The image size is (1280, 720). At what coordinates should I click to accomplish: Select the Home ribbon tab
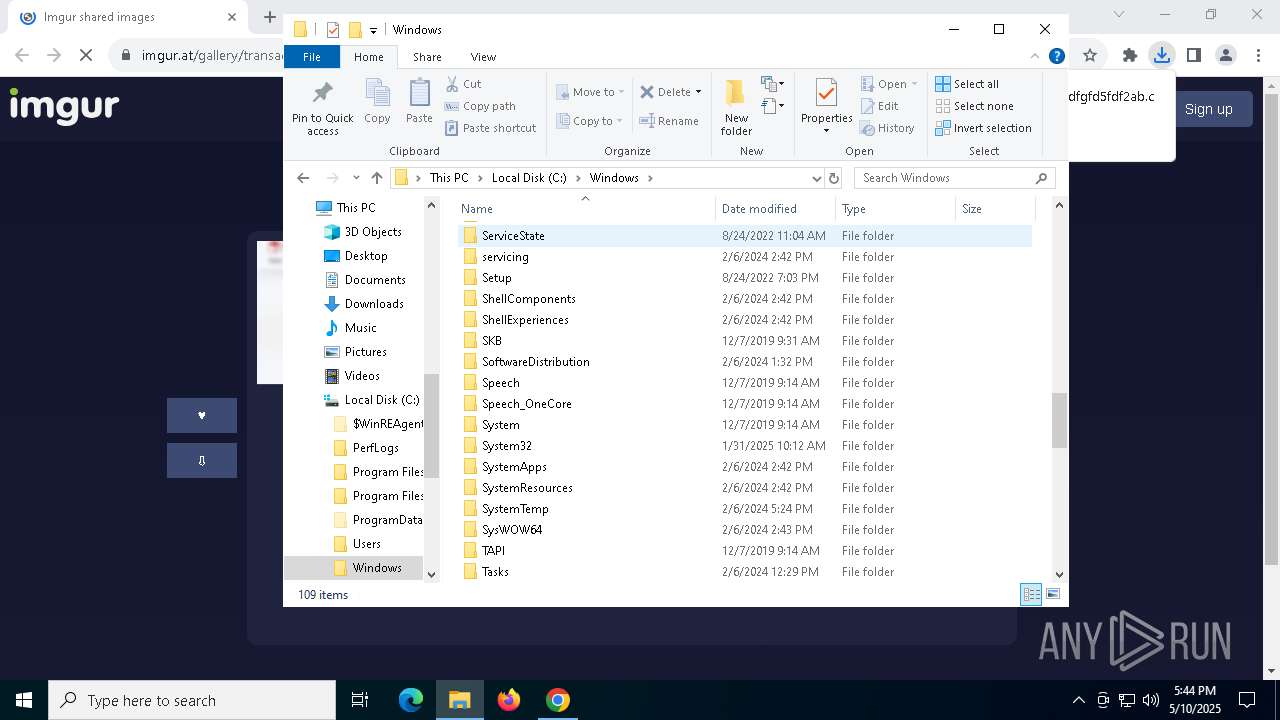tap(368, 57)
